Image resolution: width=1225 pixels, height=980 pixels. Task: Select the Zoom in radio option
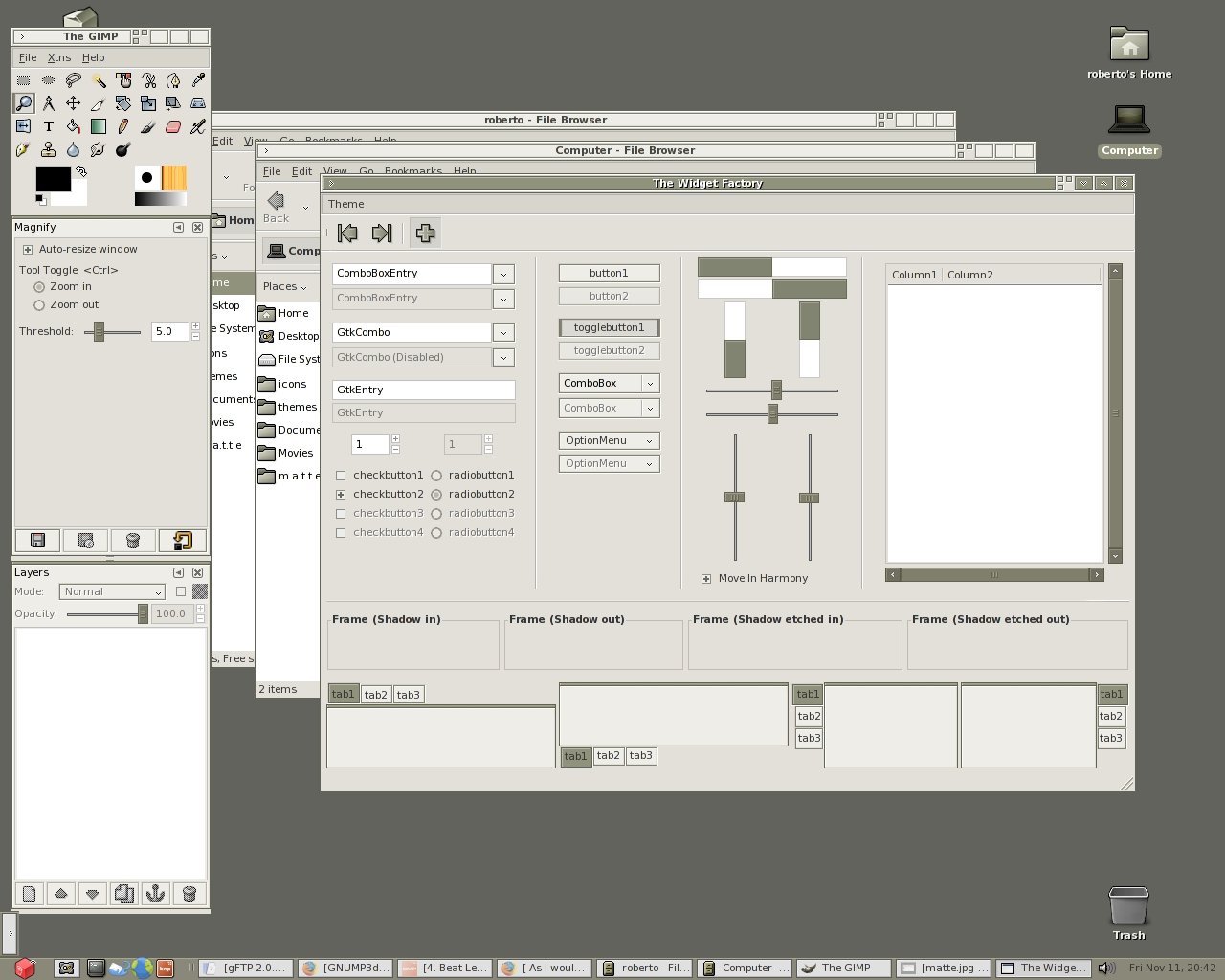click(39, 287)
